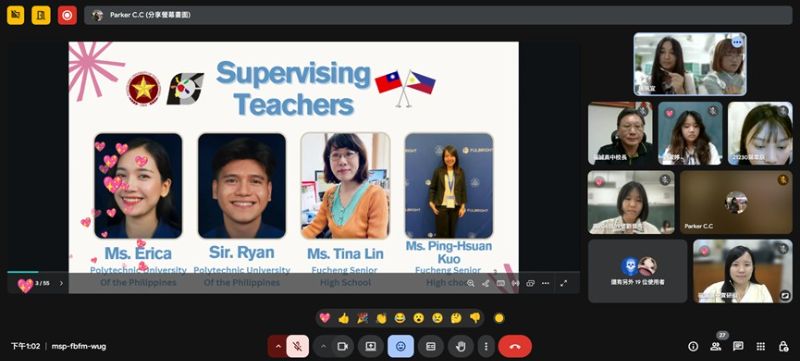Select the Parker C.C participant tile
This screenshot has width=800, height=361.
coord(736,202)
